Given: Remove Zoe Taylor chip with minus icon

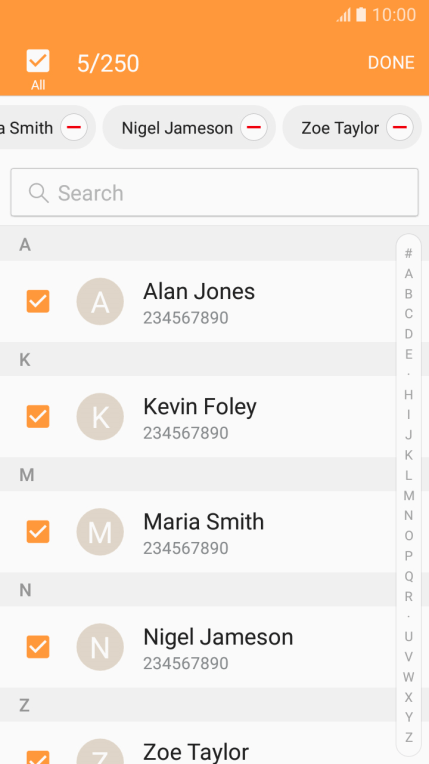Looking at the screenshot, I should (400, 128).
